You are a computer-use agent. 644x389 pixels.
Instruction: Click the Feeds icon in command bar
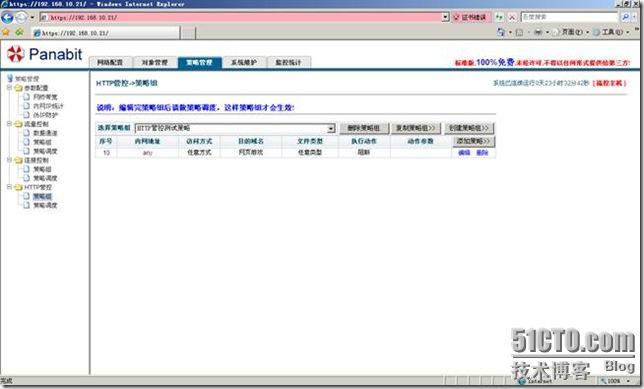click(x=520, y=32)
